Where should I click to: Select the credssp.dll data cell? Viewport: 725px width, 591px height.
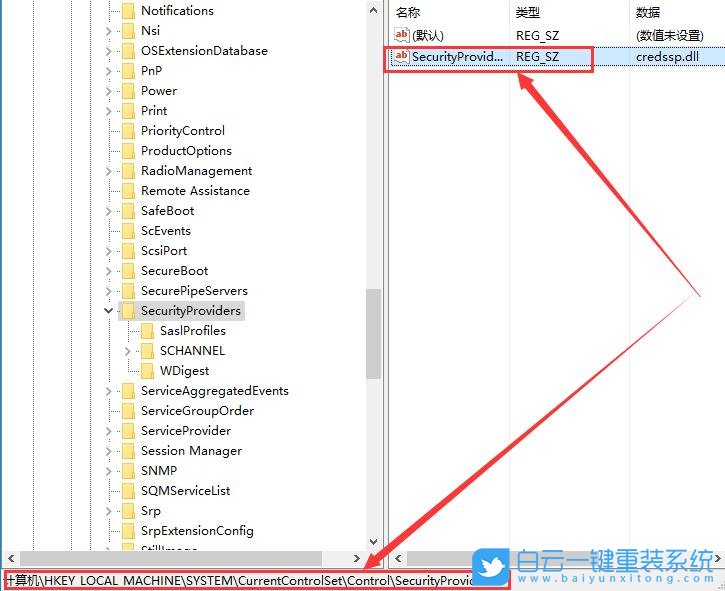667,57
